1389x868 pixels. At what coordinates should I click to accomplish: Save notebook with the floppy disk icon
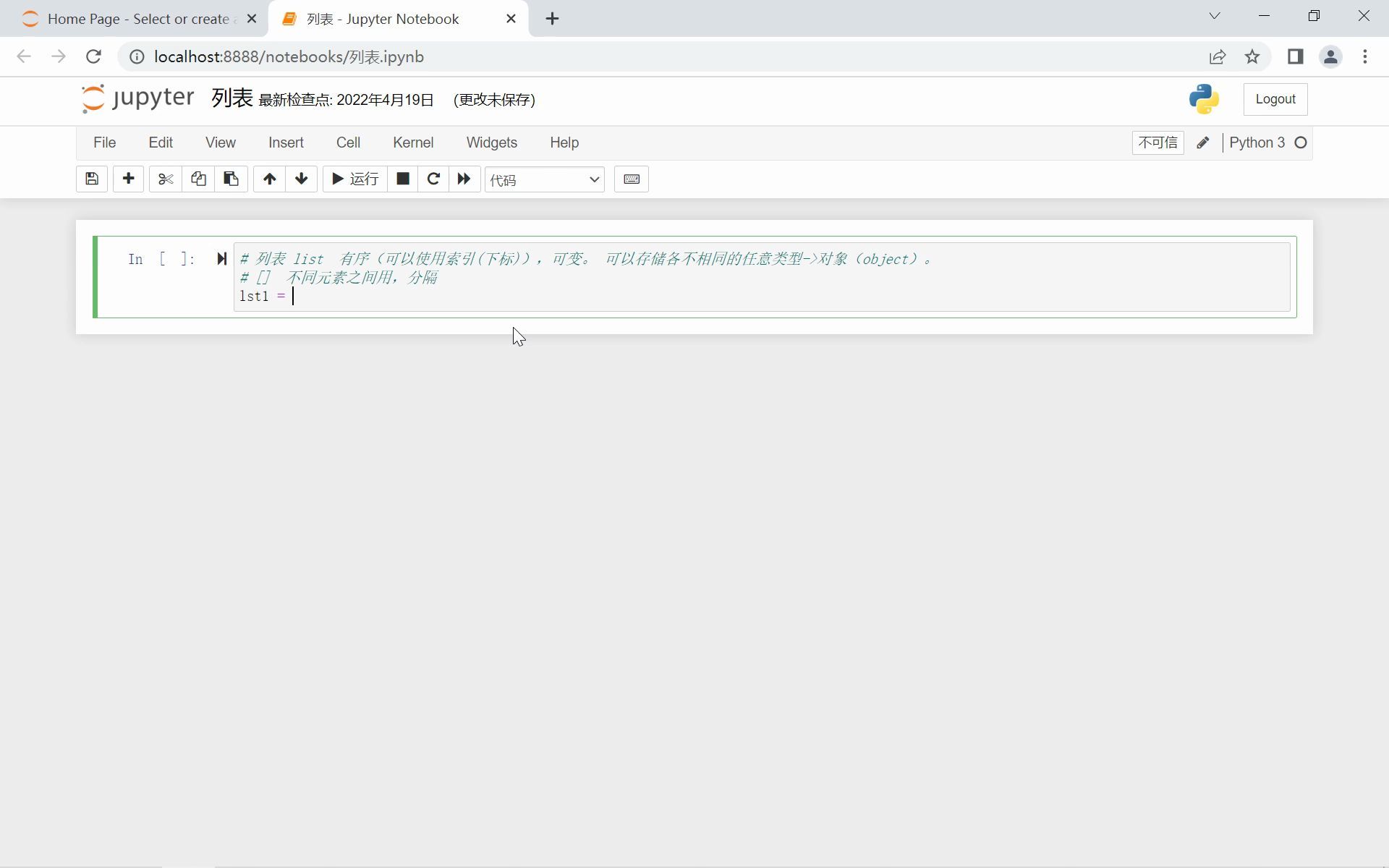pyautogui.click(x=92, y=179)
